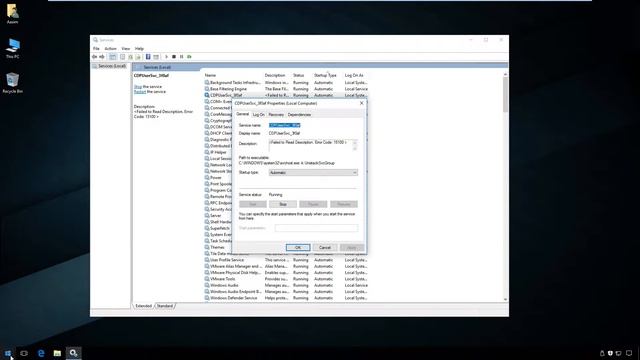Select the General tab

(x=242, y=114)
